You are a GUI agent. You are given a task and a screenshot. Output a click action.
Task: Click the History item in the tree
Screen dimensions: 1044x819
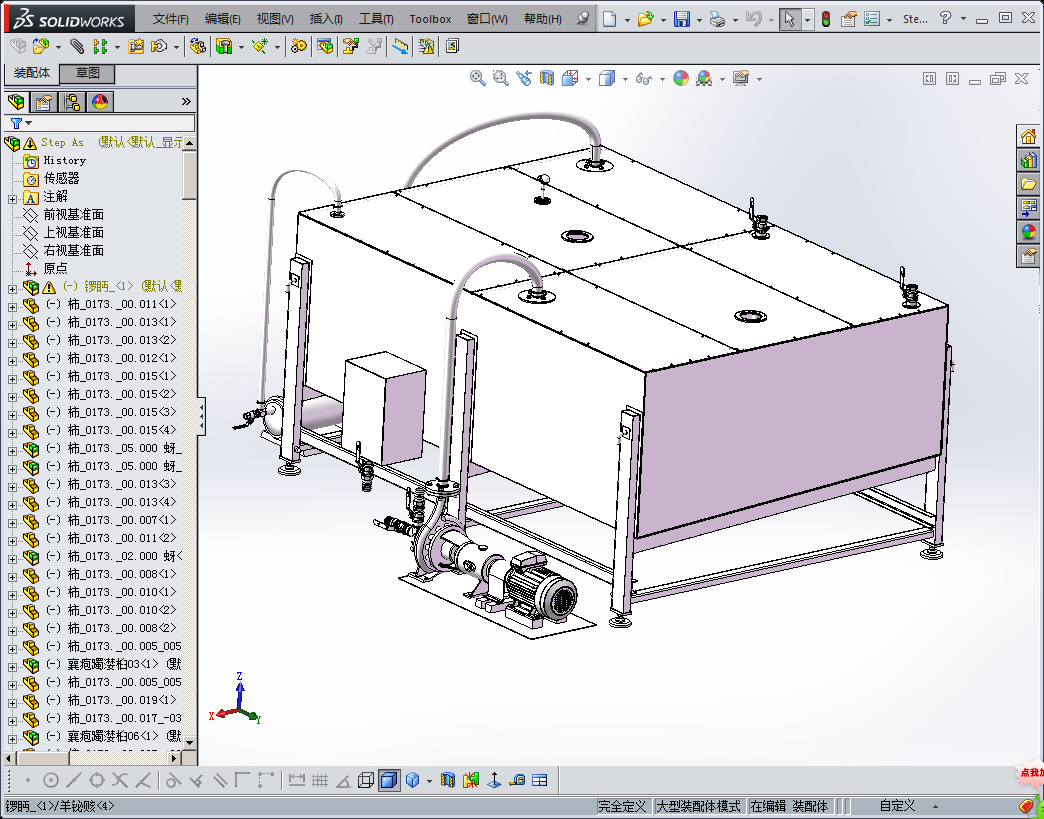pyautogui.click(x=64, y=160)
